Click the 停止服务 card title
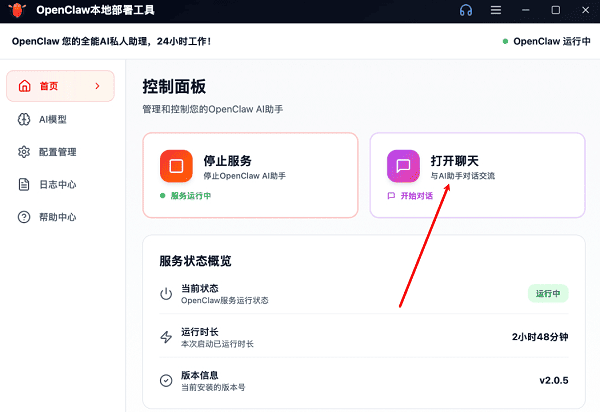This screenshot has height=412, width=600. [228, 160]
